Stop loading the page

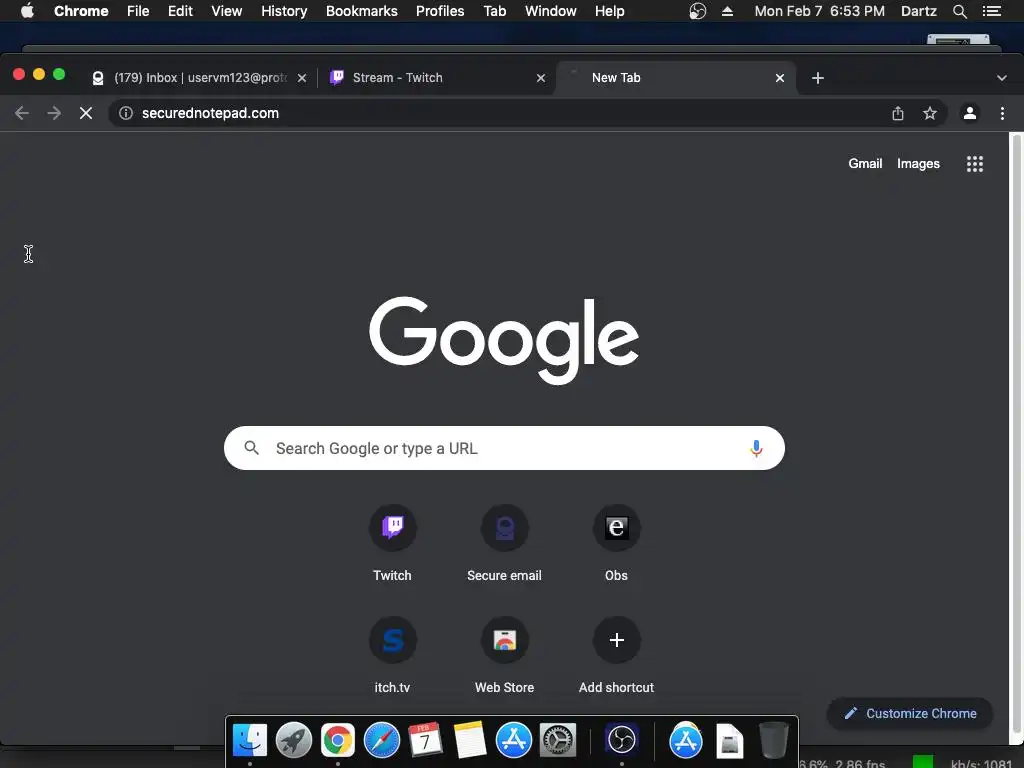click(x=86, y=113)
